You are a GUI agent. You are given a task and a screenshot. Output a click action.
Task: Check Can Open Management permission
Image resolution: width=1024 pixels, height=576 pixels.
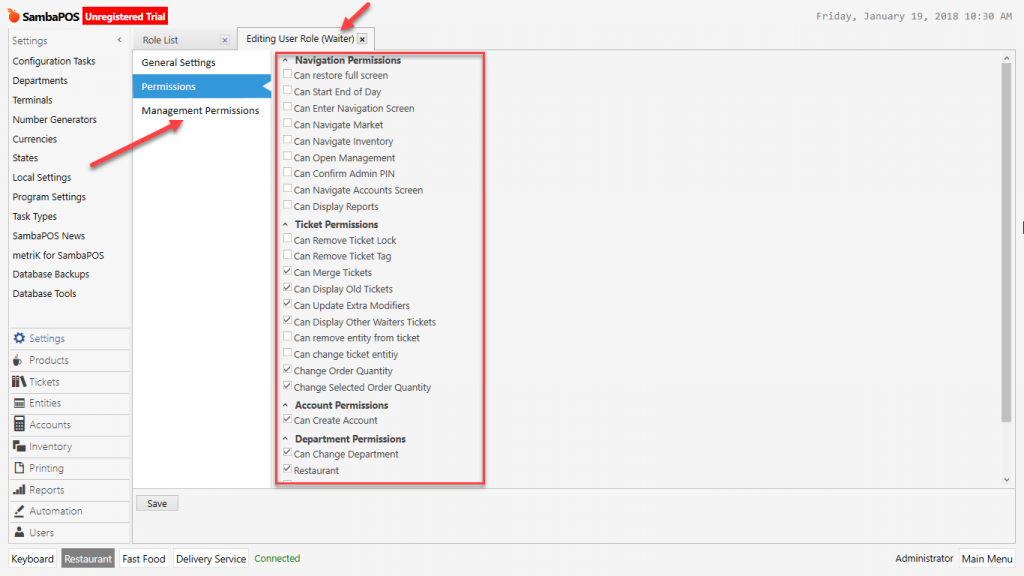click(287, 156)
